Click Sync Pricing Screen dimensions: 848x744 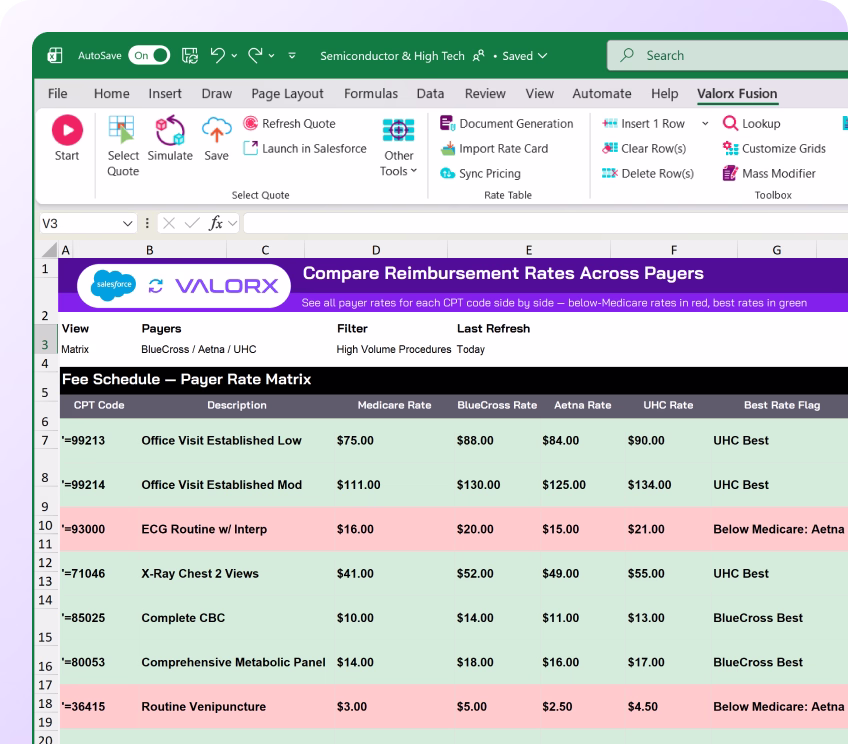[480, 173]
